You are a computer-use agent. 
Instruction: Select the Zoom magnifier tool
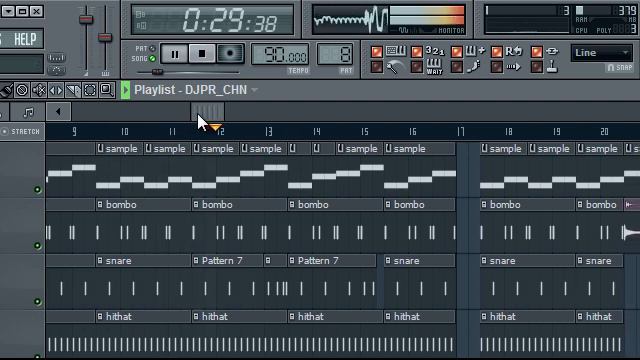(x=107, y=90)
